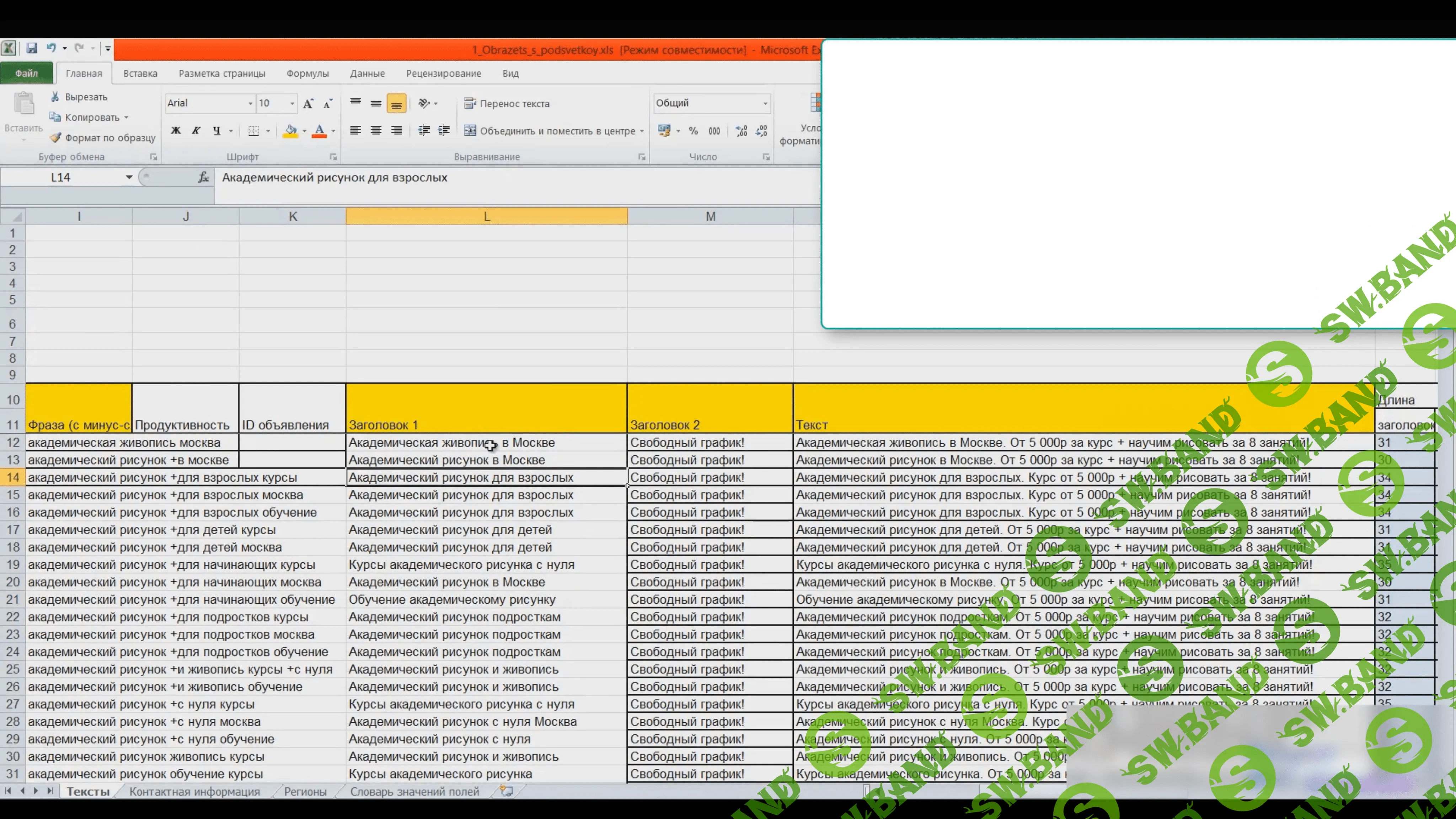The height and width of the screenshot is (819, 1456).
Task: Click the Increase font size icon
Action: [x=308, y=103]
